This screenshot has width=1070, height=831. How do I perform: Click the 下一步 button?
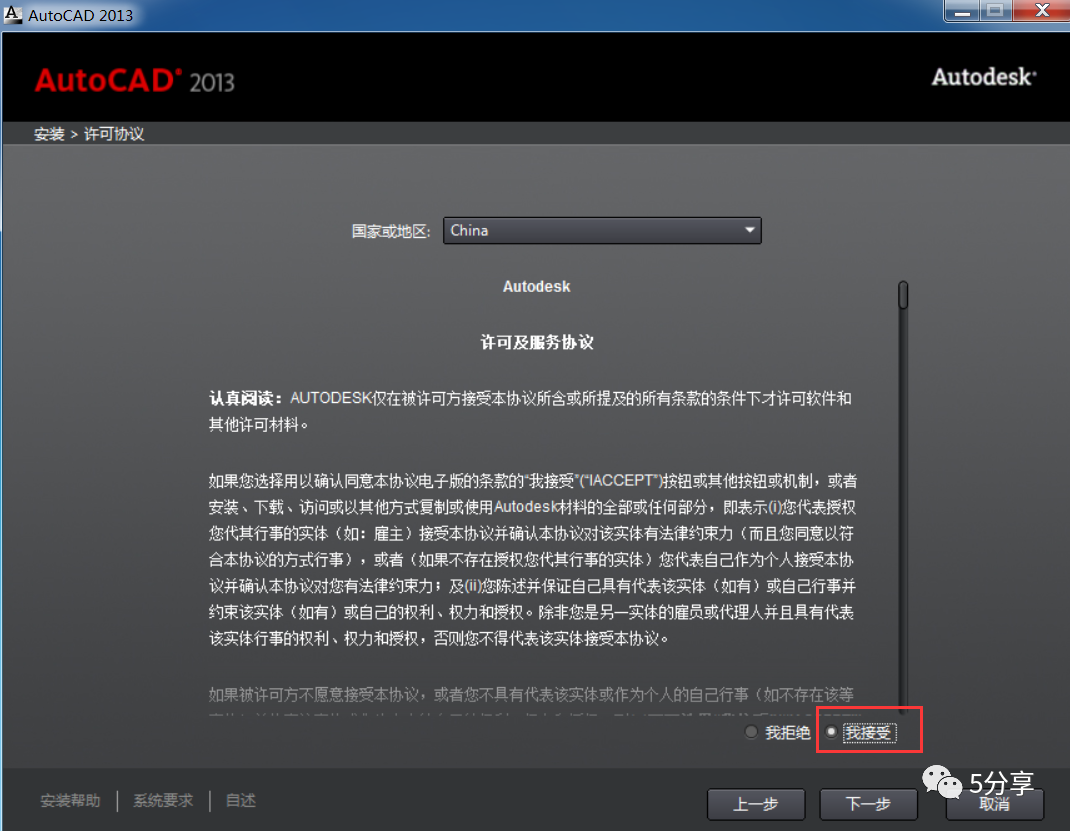coord(868,804)
